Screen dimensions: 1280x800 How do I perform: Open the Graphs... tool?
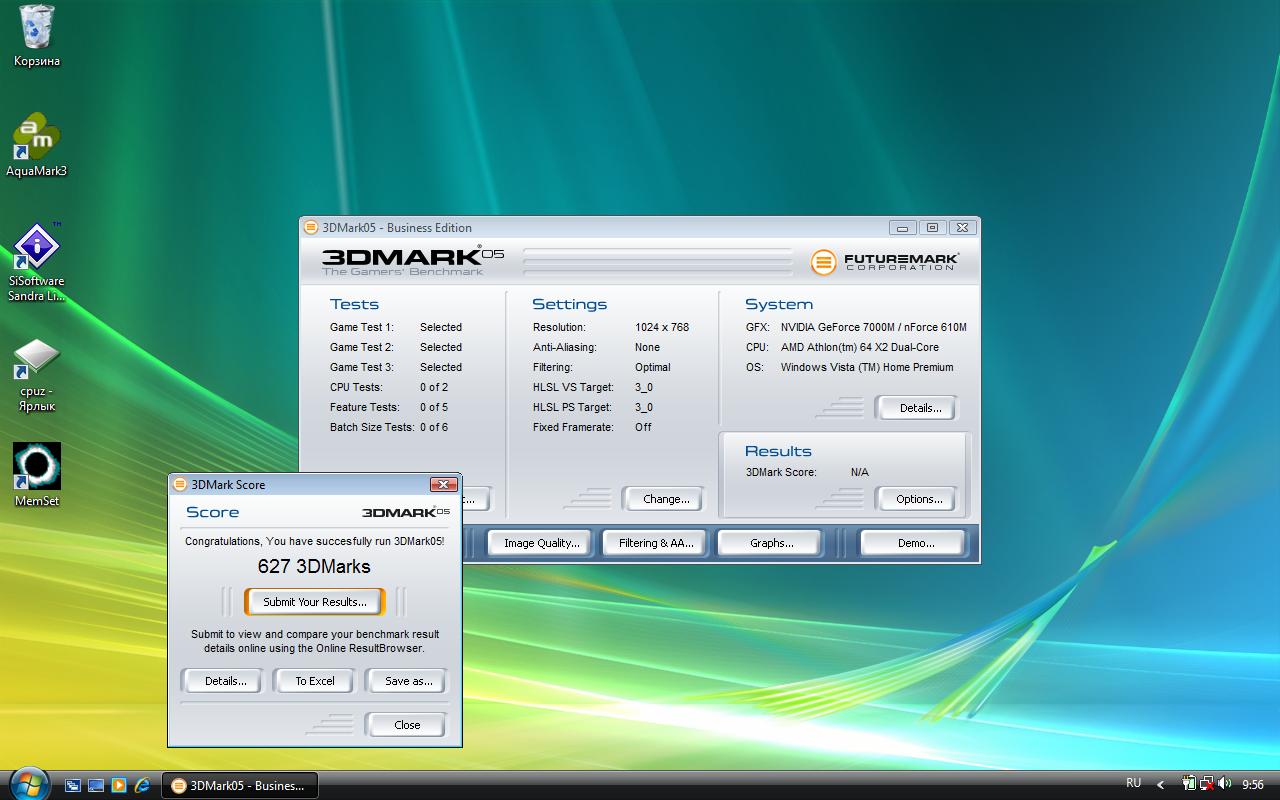[x=771, y=543]
